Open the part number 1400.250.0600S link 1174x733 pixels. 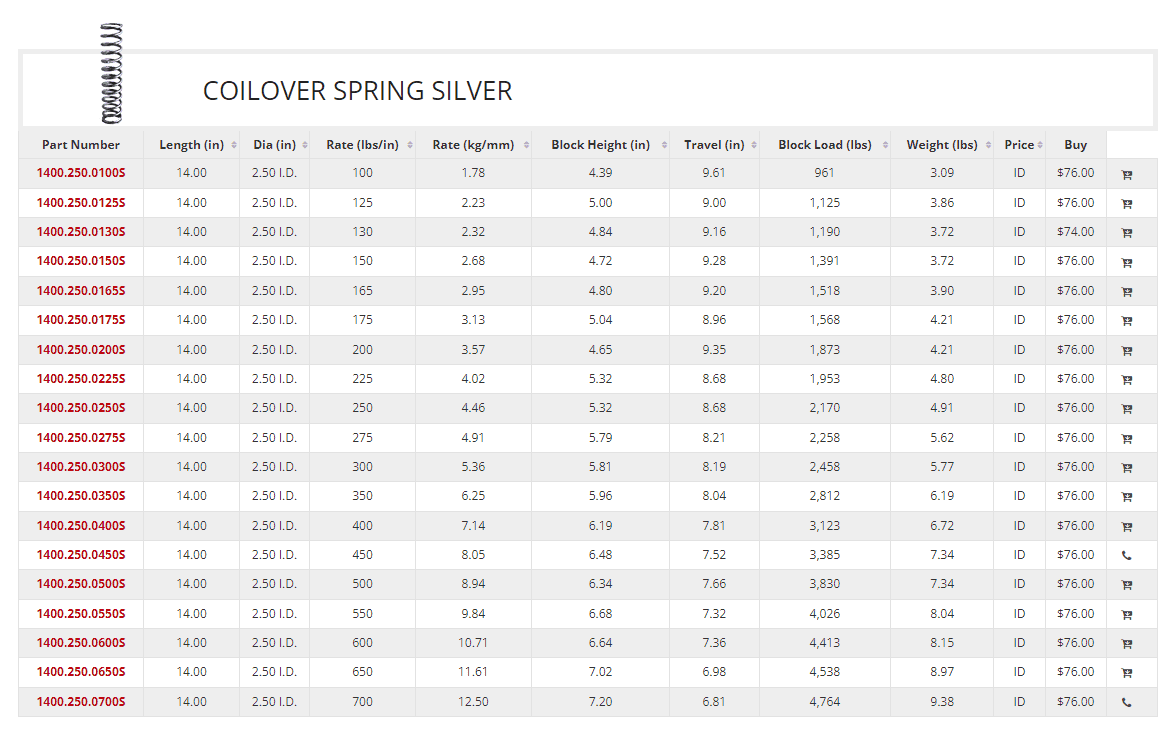[81, 642]
